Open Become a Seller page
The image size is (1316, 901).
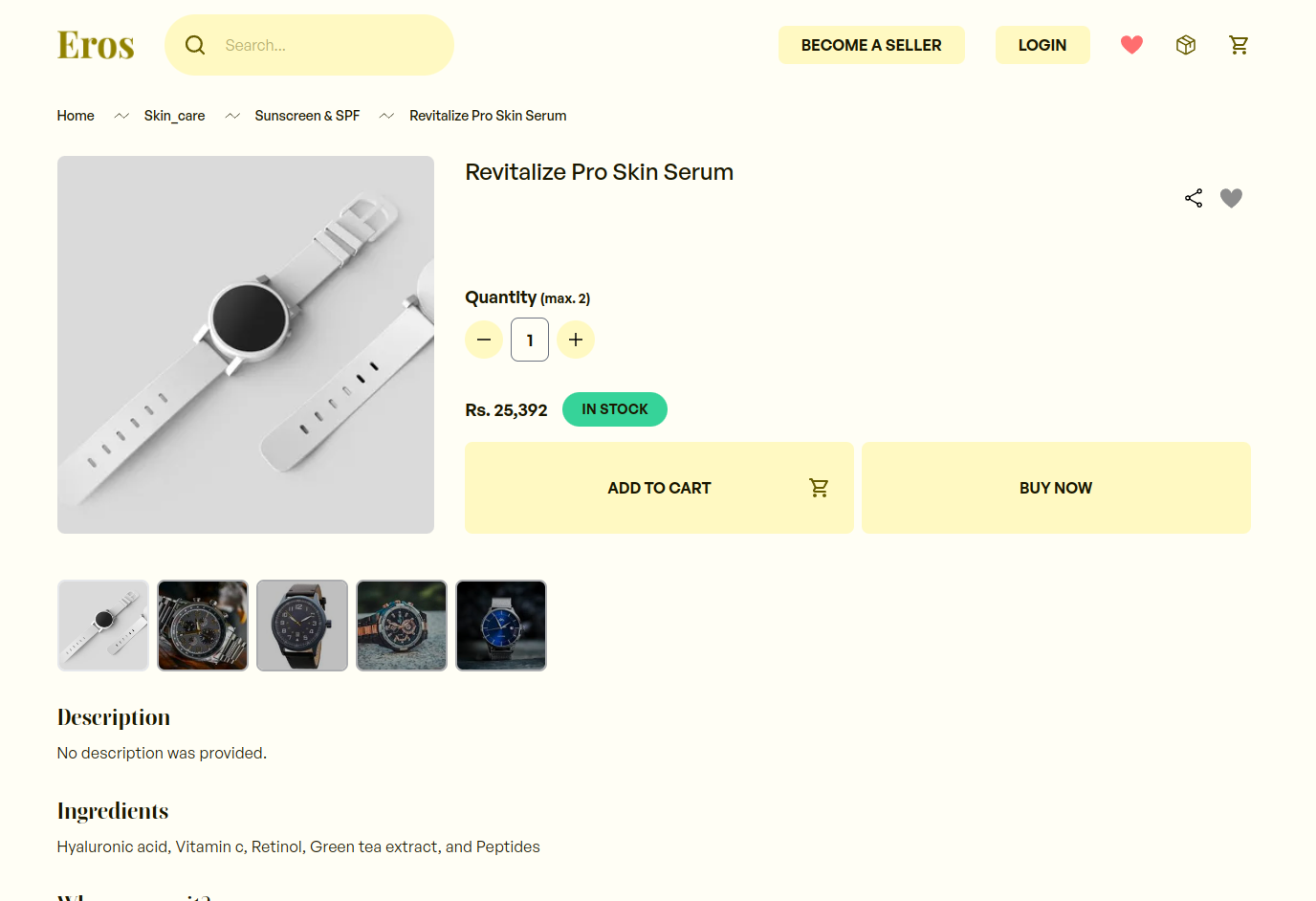(871, 45)
